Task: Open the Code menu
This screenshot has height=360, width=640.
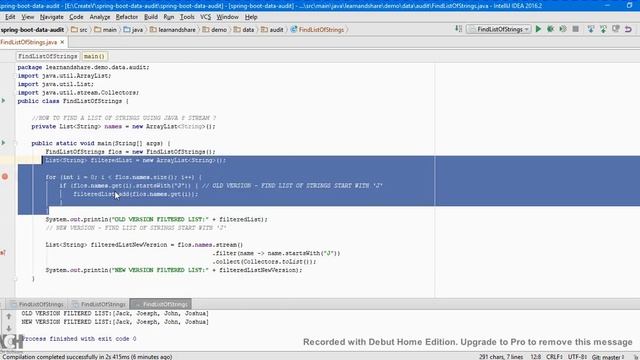Action: tap(76, 17)
